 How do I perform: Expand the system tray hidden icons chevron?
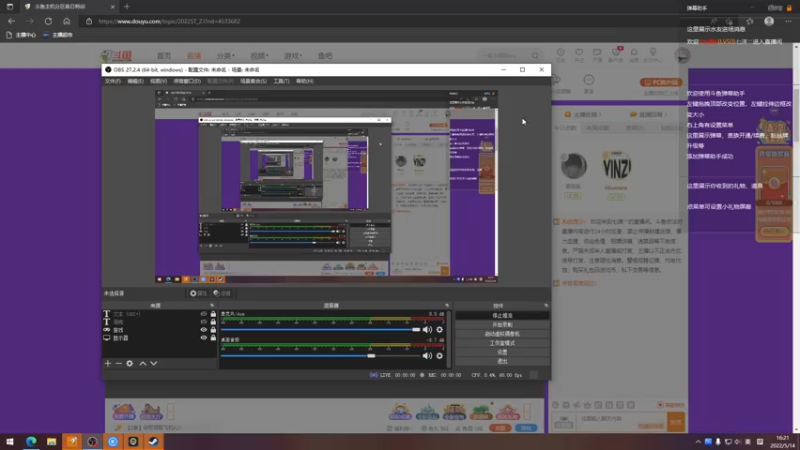pyautogui.click(x=698, y=442)
